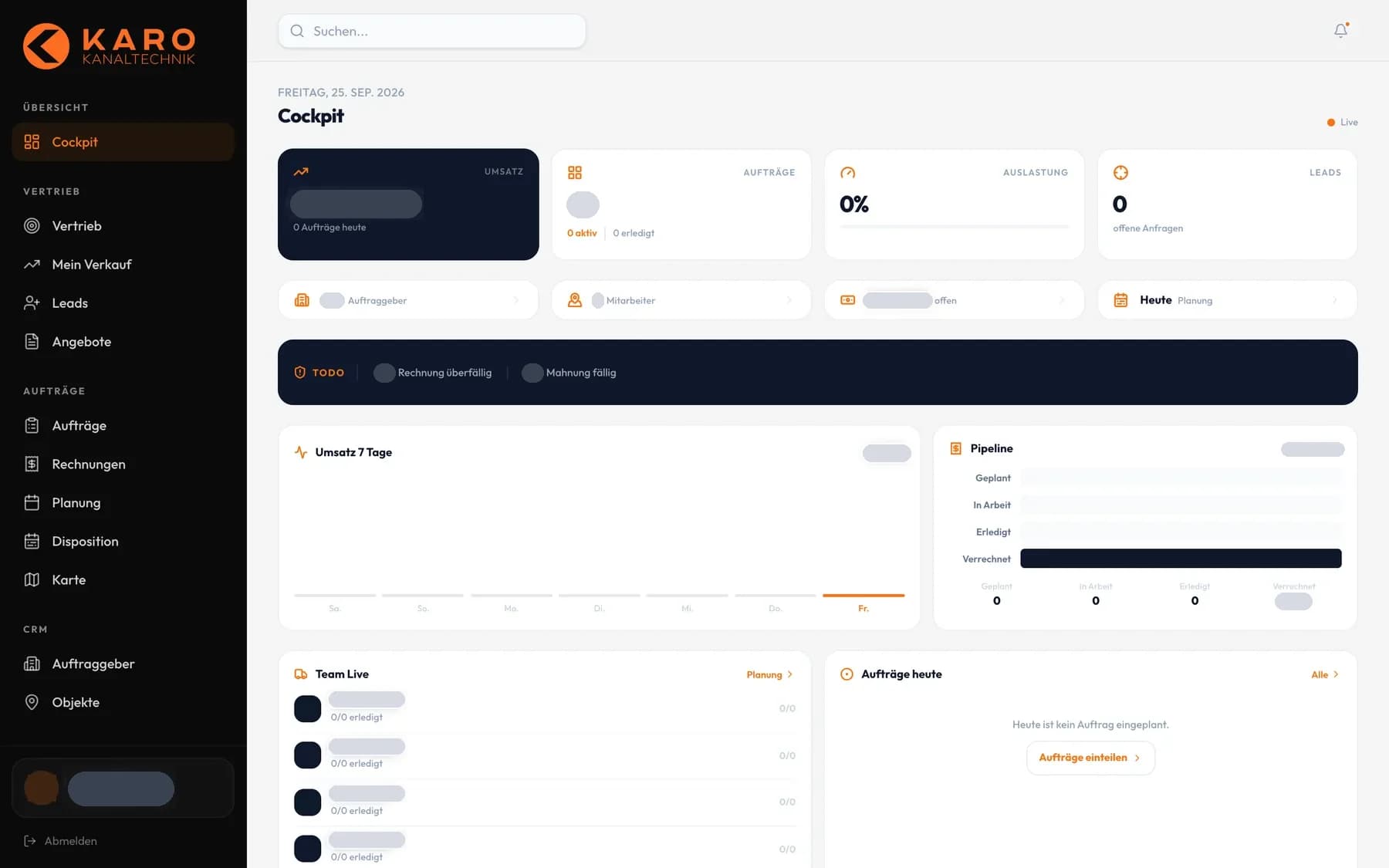Click the Heute Planung calendar icon
This screenshot has width=1389, height=868.
[x=1120, y=300]
